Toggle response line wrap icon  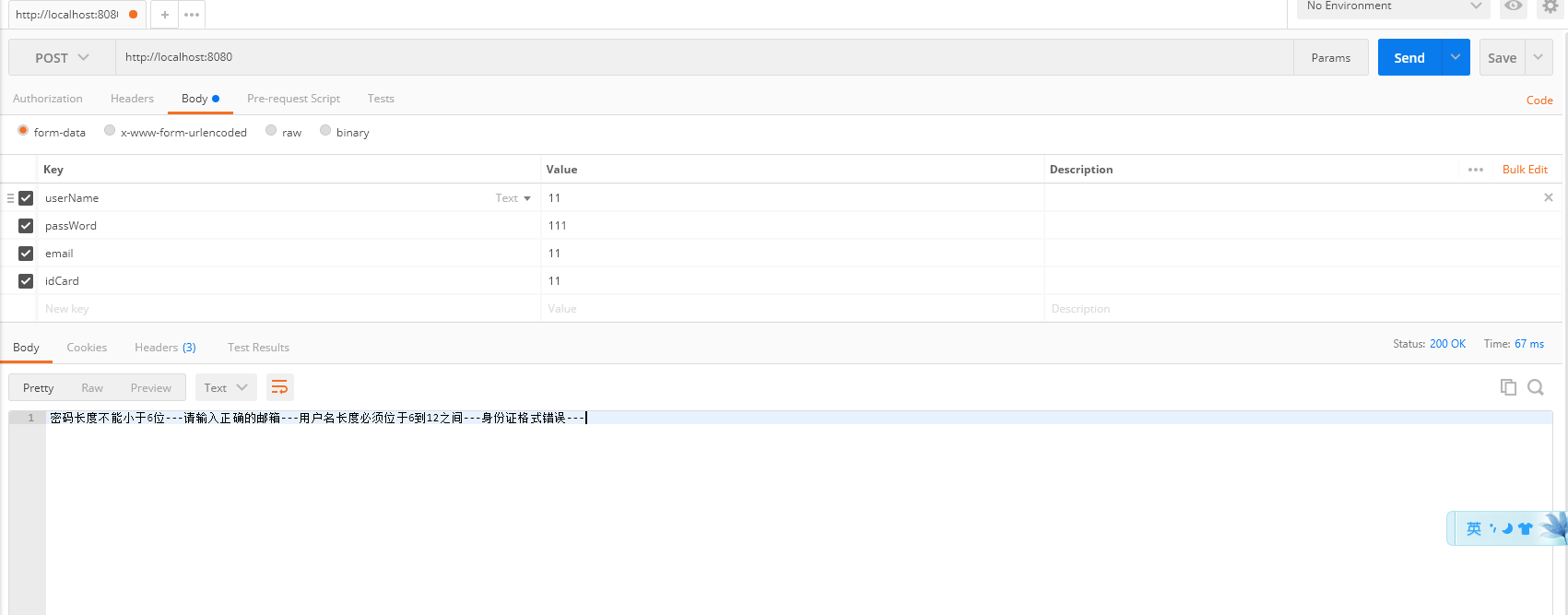[x=279, y=387]
